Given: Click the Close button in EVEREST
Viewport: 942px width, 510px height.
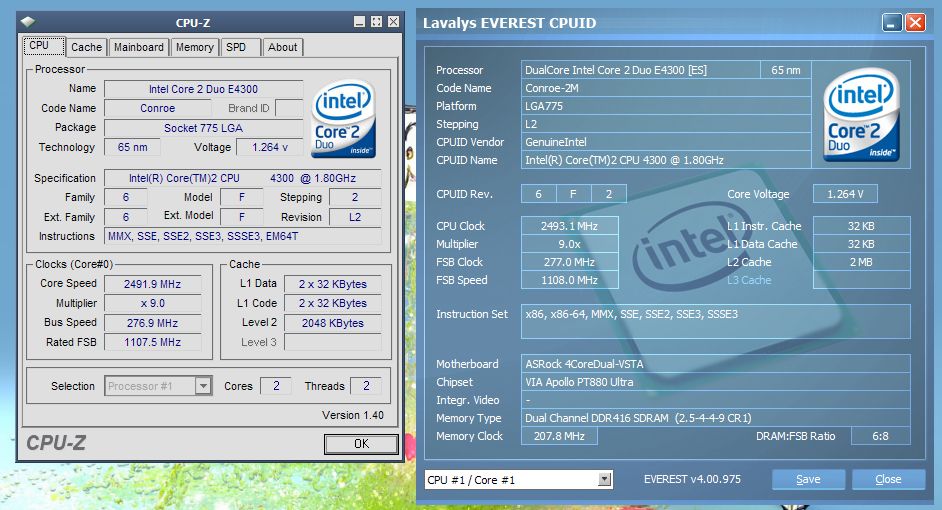Looking at the screenshot, I should click(888, 479).
